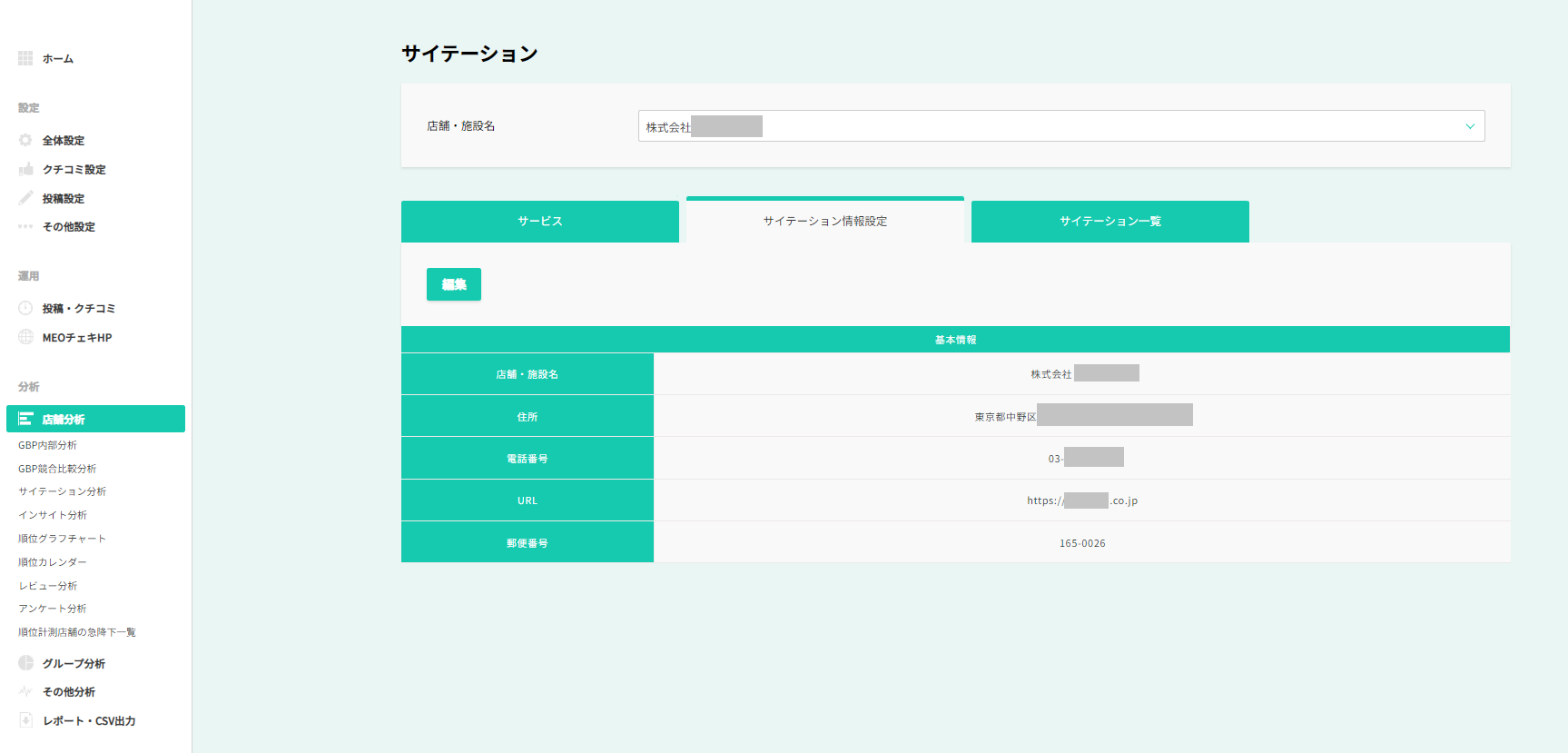
Task: Click the 店舗・施設名 selection field
Action: tap(1044, 126)
